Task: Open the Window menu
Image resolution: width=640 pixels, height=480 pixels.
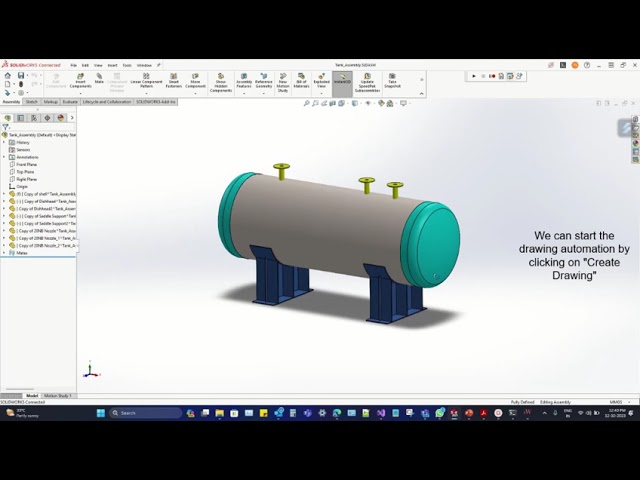Action: [144, 65]
